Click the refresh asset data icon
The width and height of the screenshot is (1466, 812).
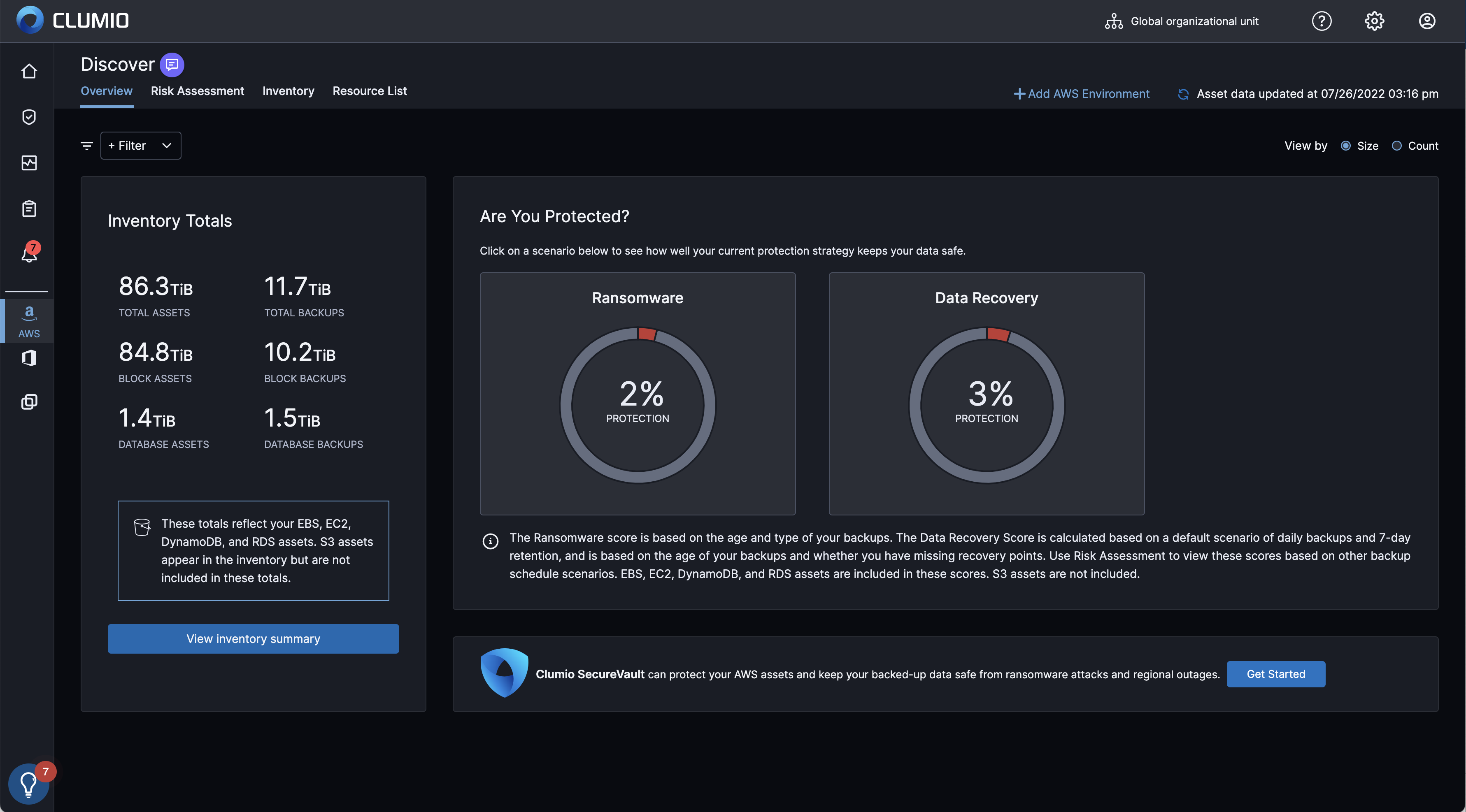[x=1183, y=94]
